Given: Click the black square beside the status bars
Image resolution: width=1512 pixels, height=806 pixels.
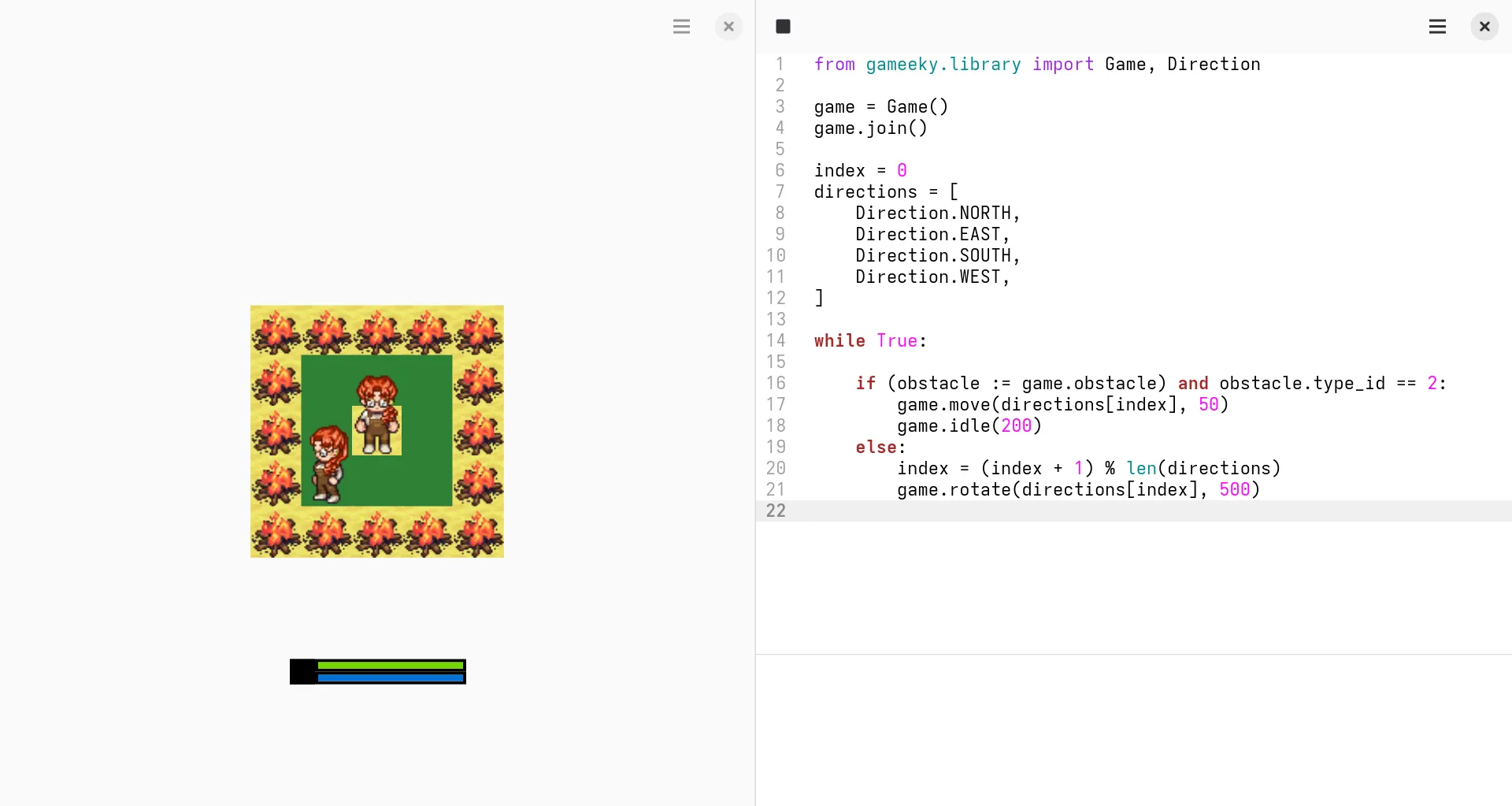Looking at the screenshot, I should pyautogui.click(x=302, y=671).
